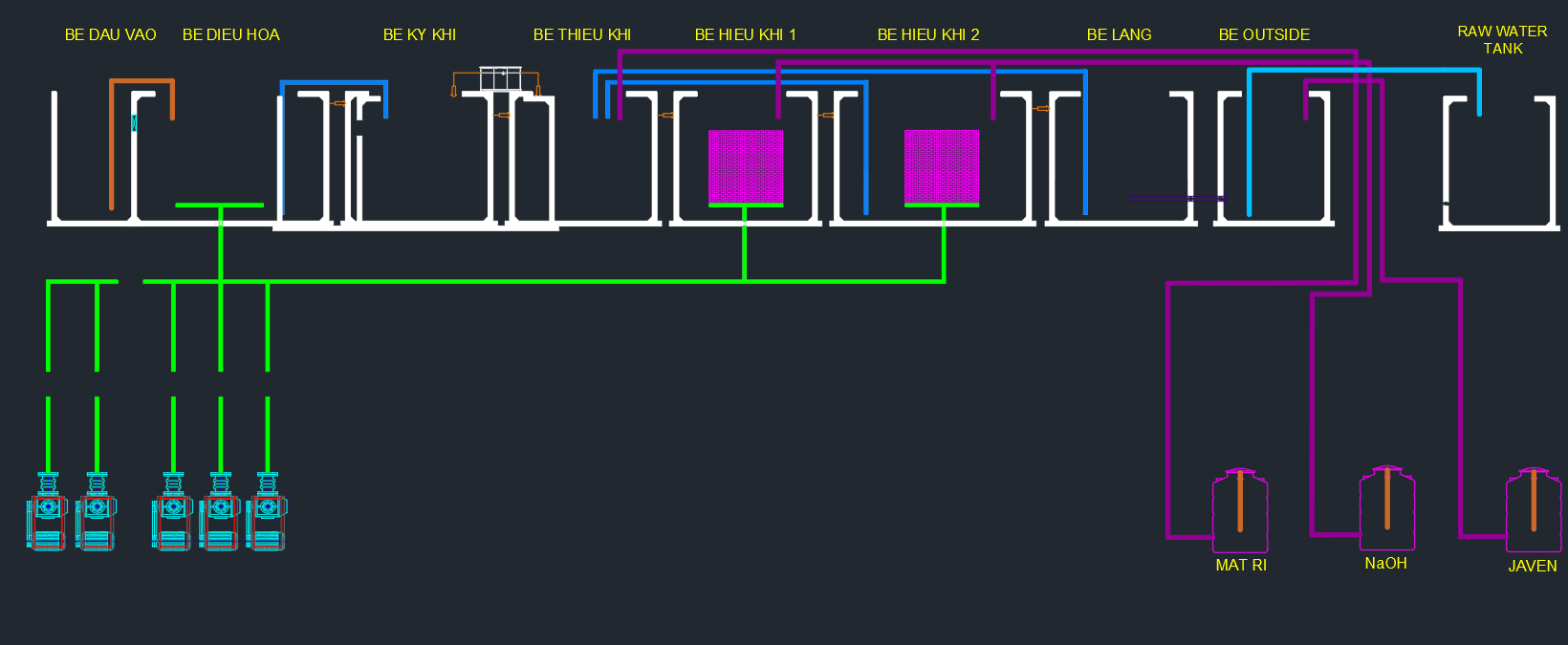Pick the magenta media block in BE HIEU KHI 2

pos(942,166)
